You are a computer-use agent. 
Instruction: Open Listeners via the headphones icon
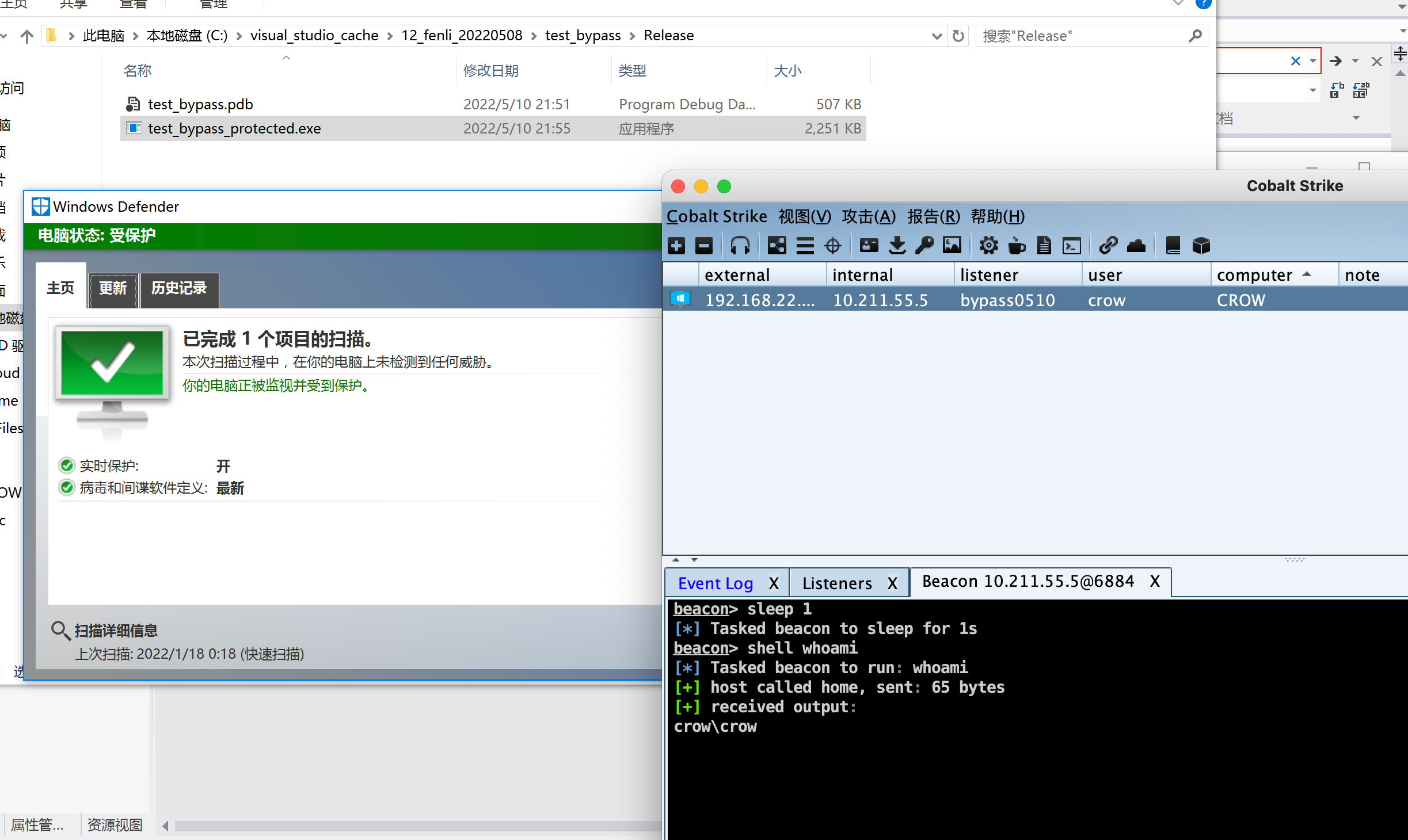[x=740, y=246]
